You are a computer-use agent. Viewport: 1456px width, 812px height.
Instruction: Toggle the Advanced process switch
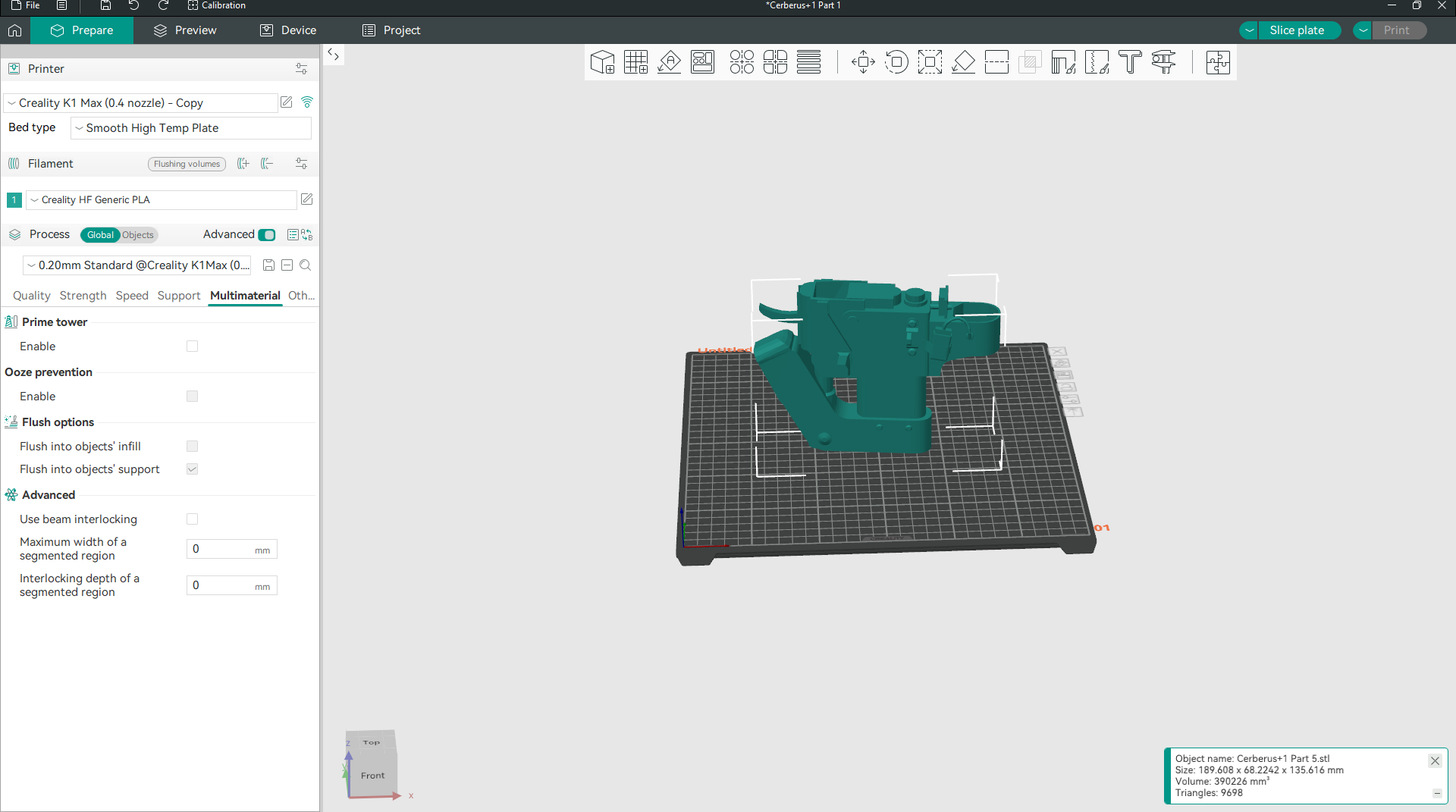(267, 235)
